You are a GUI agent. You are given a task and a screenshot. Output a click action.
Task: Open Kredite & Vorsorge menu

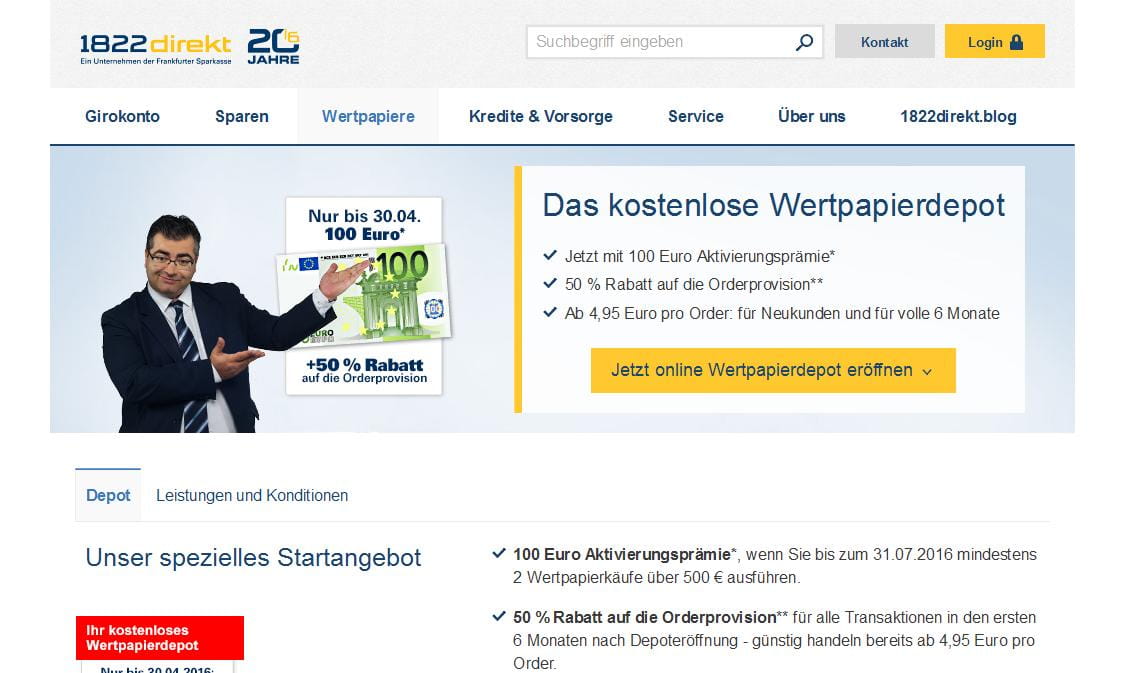540,116
